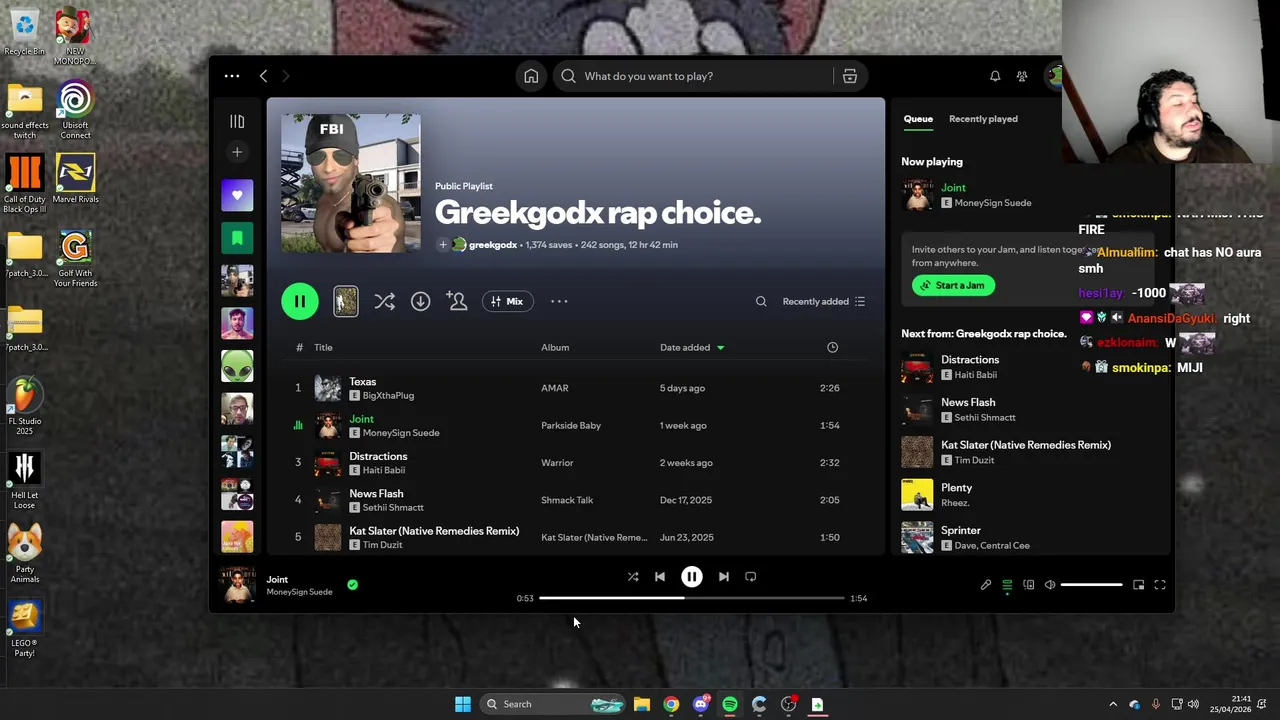Toggle playlist shuffle next to preview thumbnail
The height and width of the screenshot is (720, 1280).
tap(384, 301)
